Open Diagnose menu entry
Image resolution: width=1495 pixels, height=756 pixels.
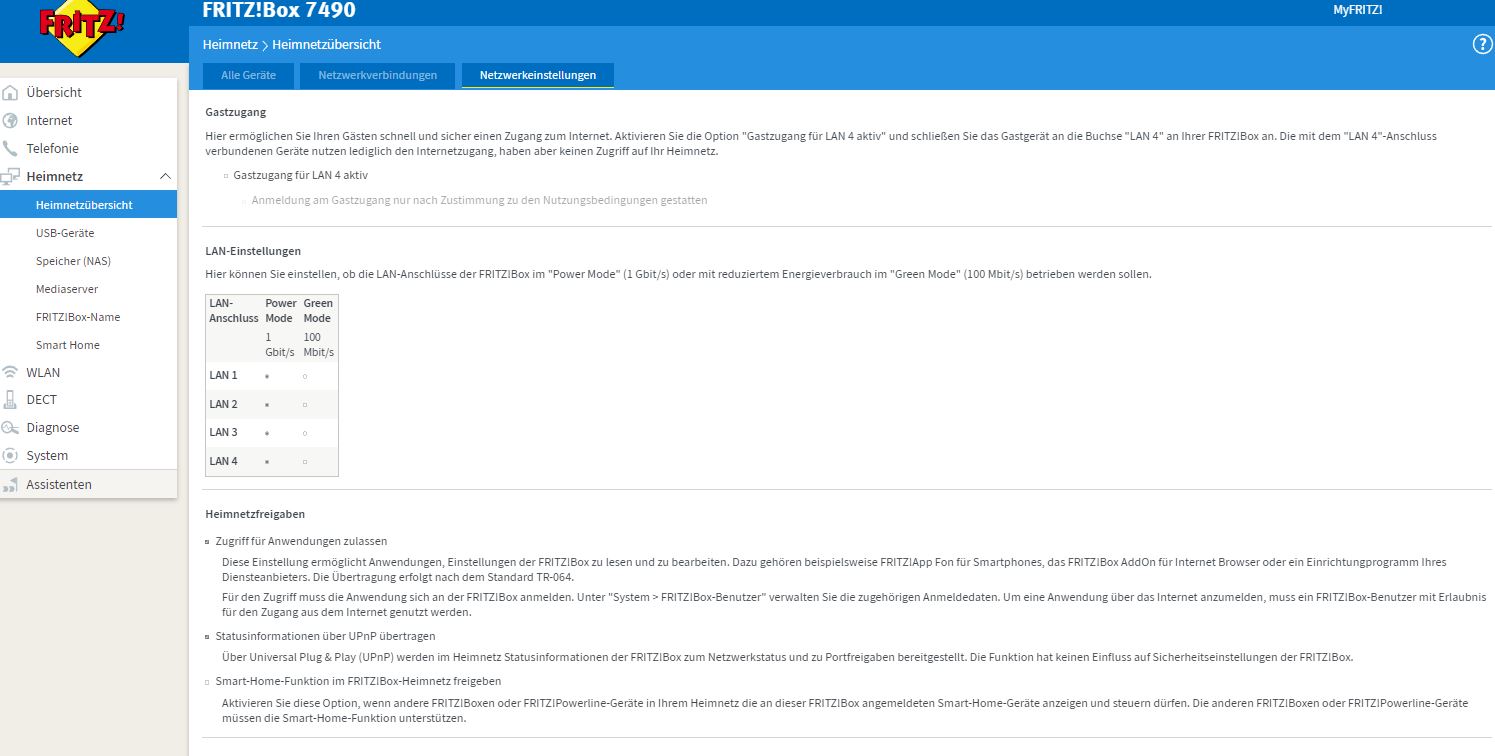(53, 428)
